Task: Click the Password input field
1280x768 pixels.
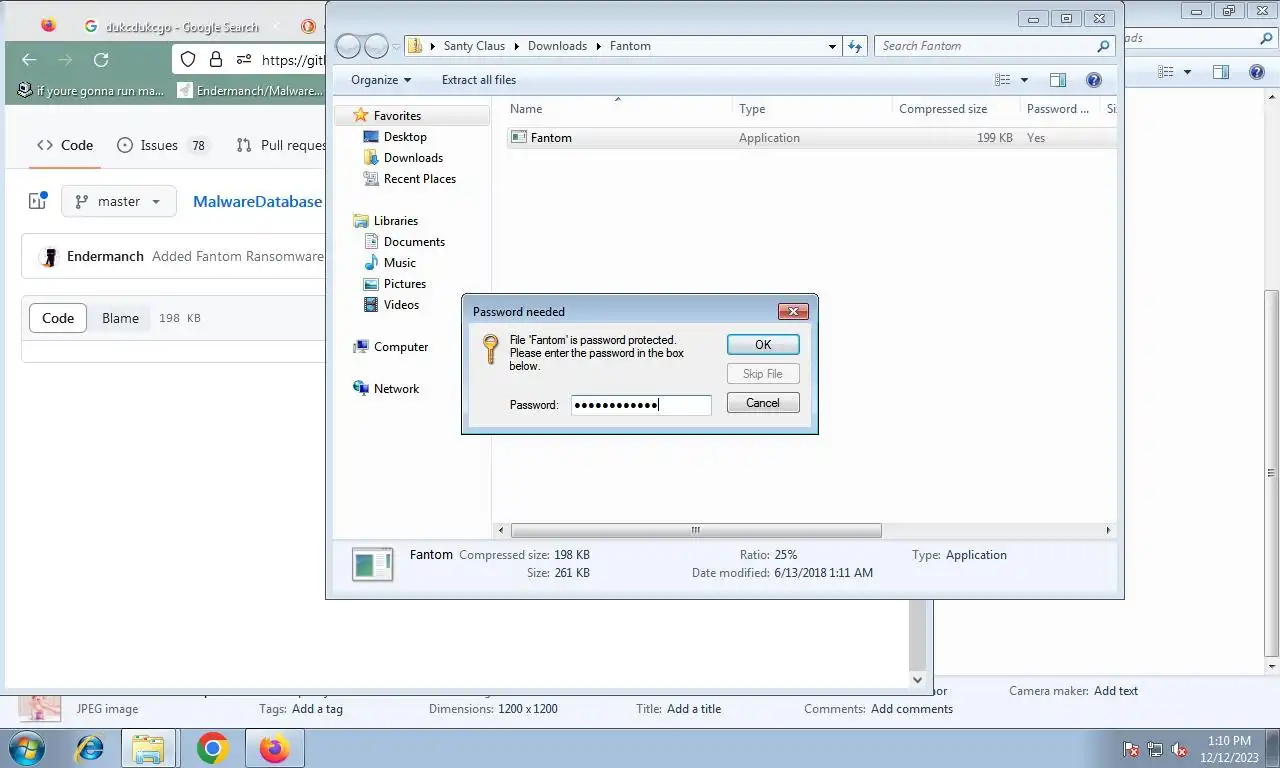Action: (641, 405)
